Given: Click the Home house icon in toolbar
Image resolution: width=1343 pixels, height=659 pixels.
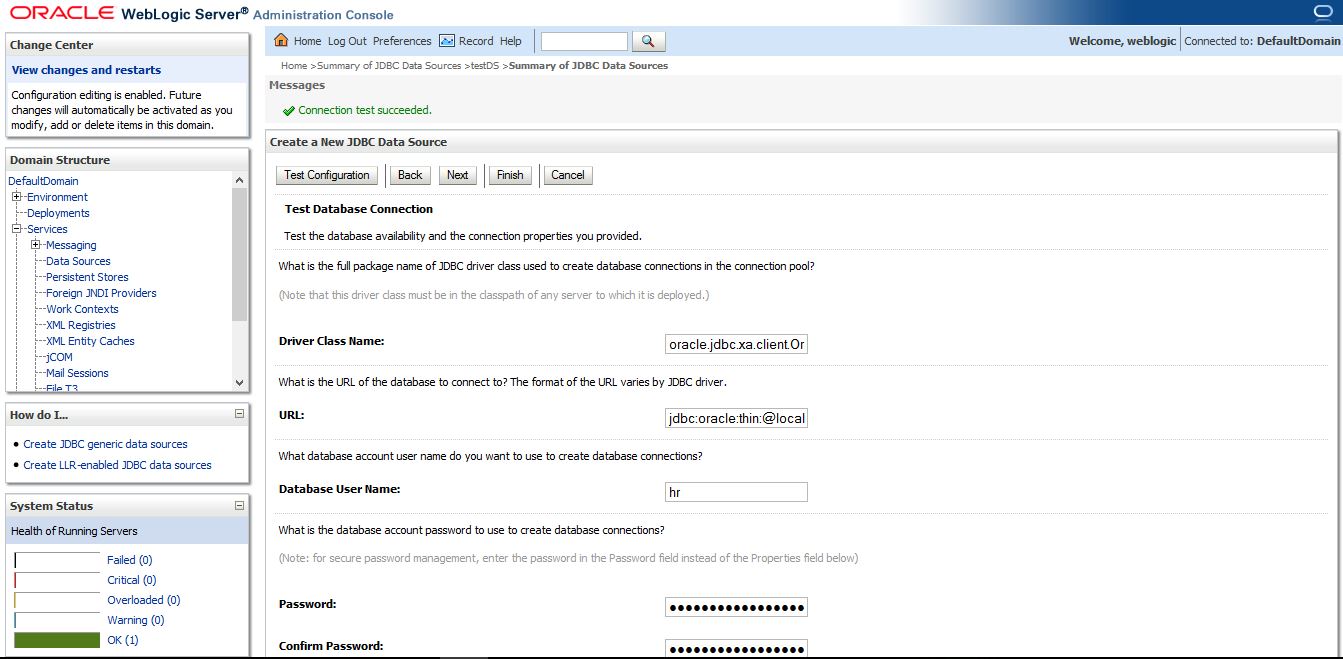Looking at the screenshot, I should 281,41.
